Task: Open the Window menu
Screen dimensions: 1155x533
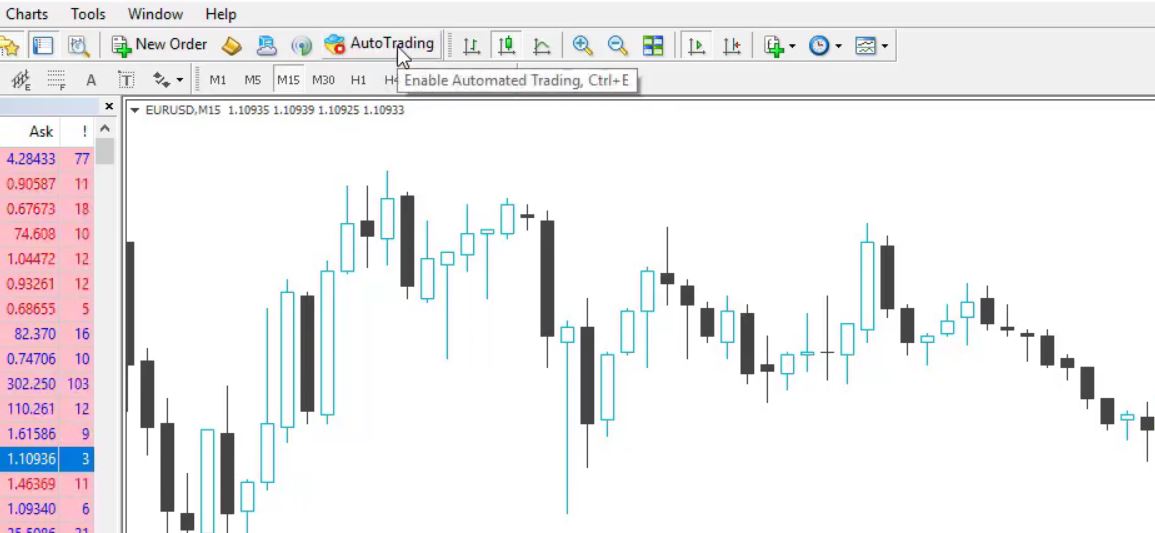Action: (155, 14)
